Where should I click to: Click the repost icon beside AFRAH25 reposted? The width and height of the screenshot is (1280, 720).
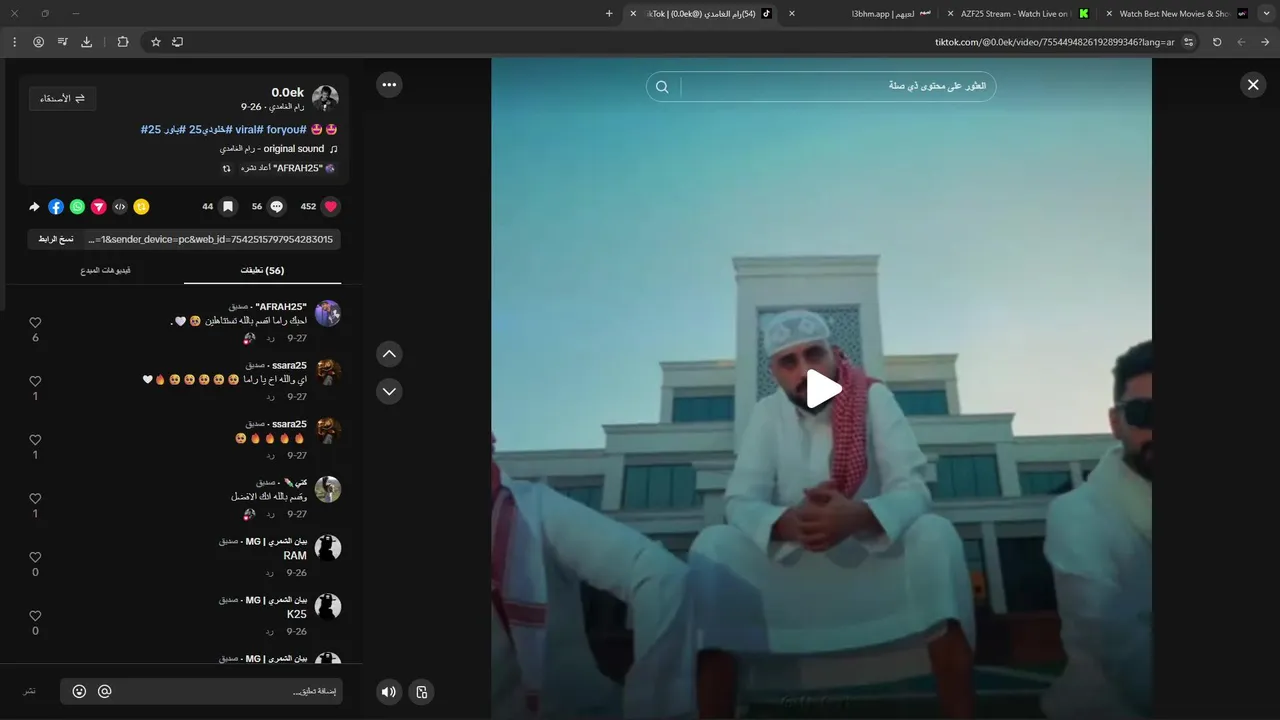click(227, 168)
